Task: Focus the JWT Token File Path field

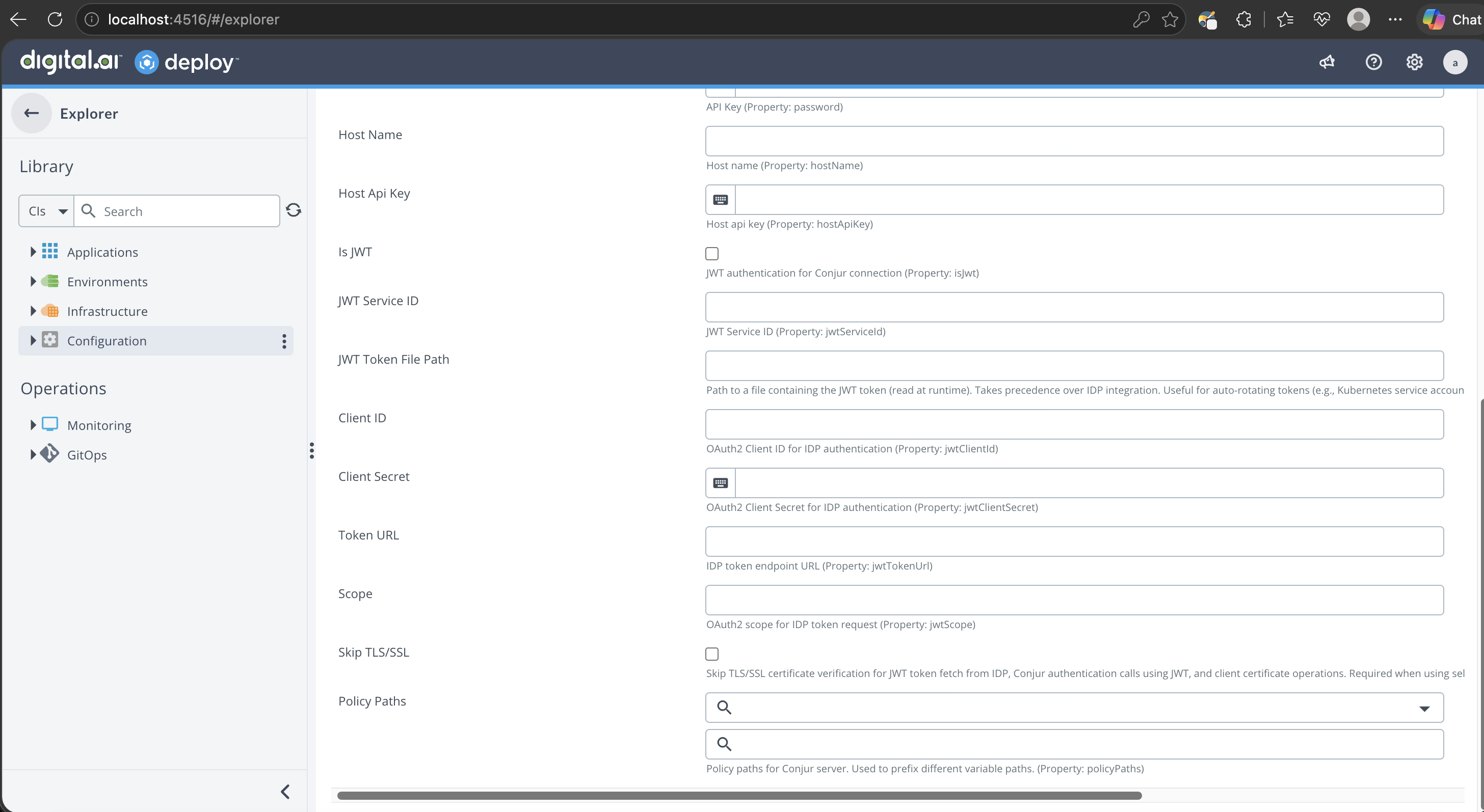Action: [1074, 366]
